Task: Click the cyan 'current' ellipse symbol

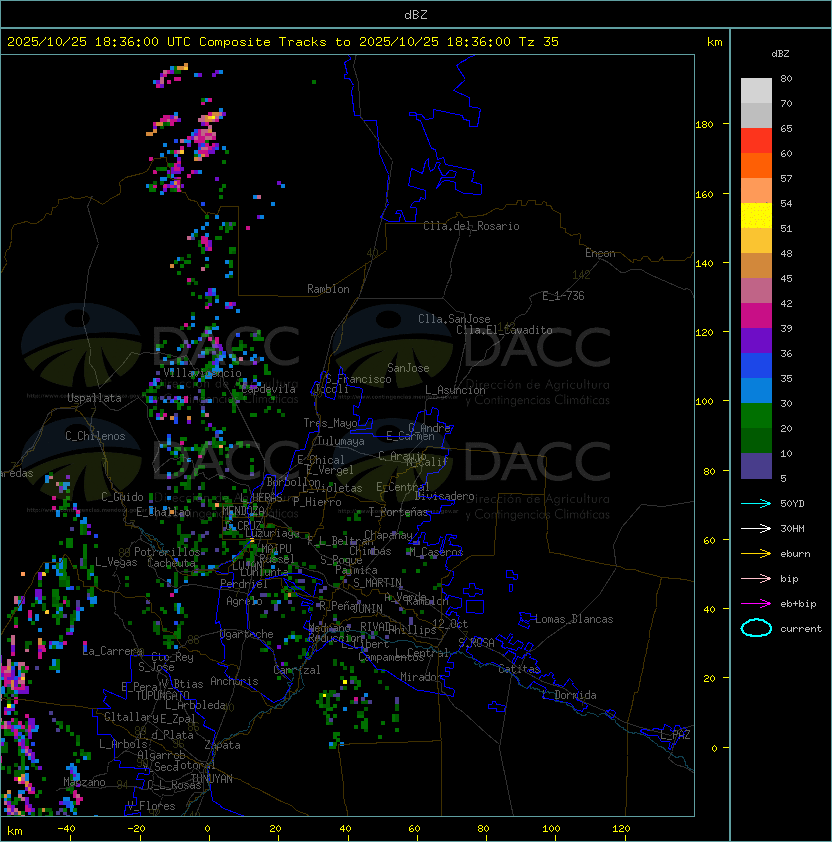Action: (x=756, y=628)
